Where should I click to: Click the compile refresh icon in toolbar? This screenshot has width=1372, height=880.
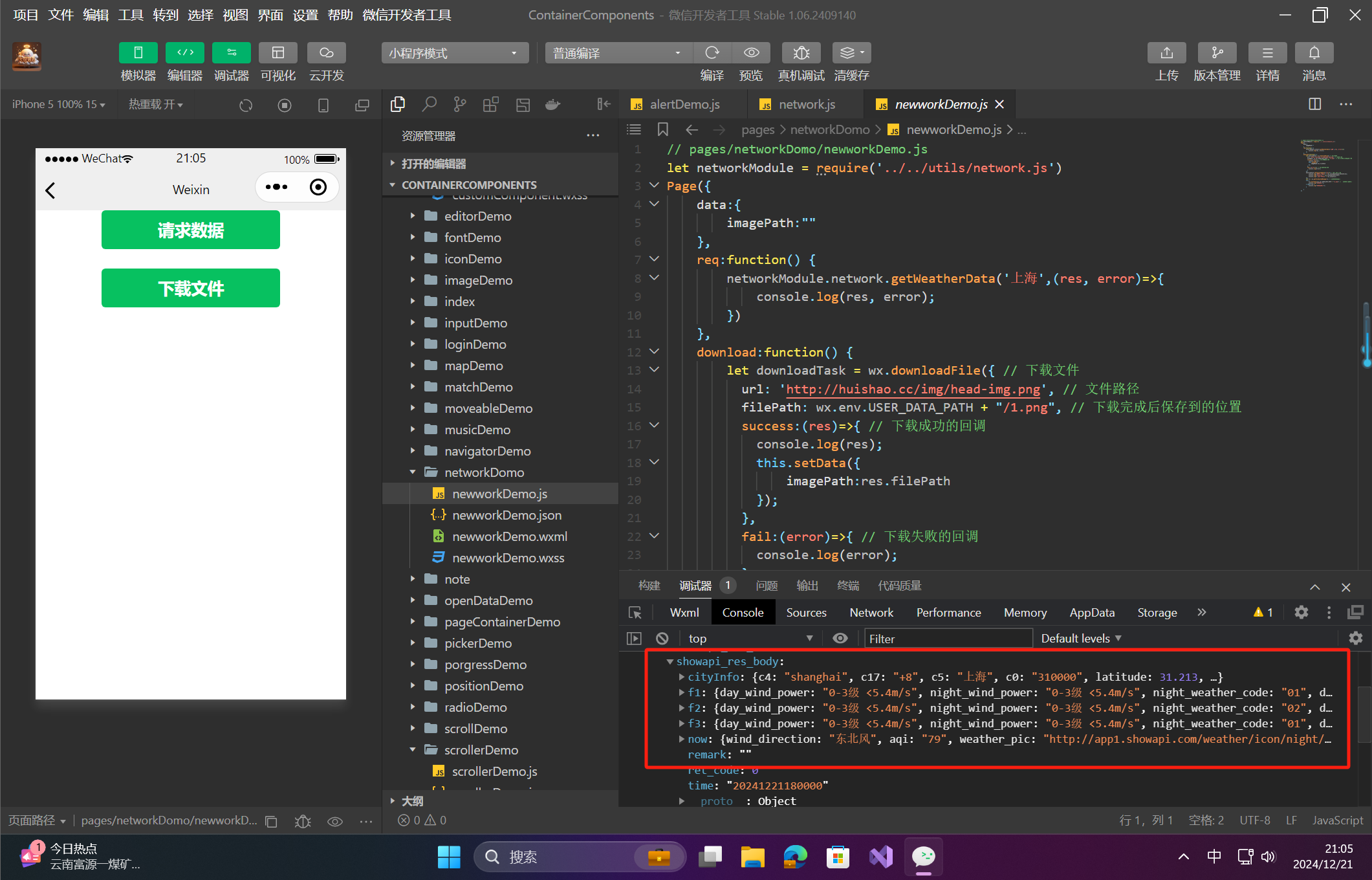click(x=712, y=53)
